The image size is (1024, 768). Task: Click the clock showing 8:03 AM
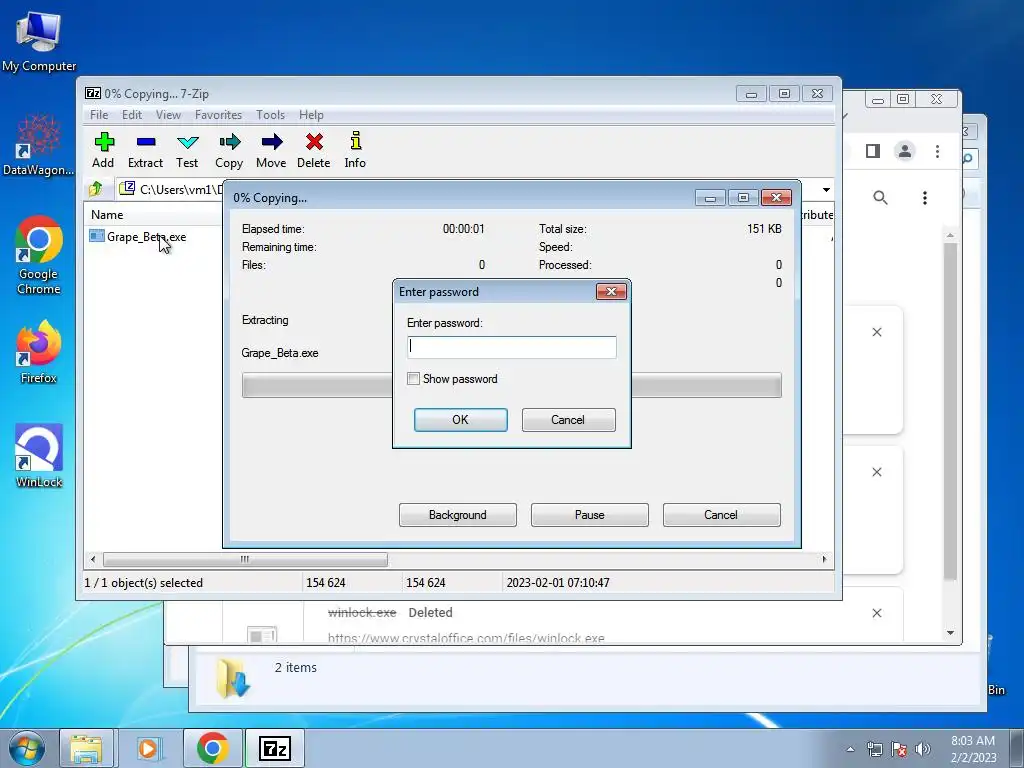pyautogui.click(x=973, y=749)
